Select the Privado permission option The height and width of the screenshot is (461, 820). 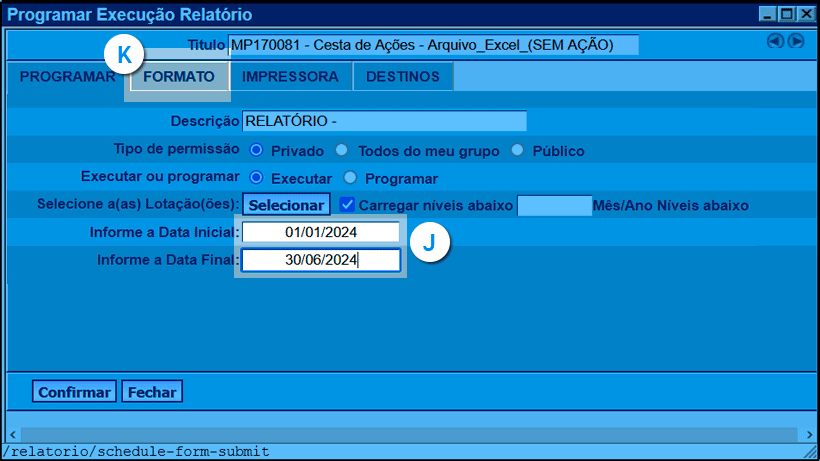click(x=256, y=151)
